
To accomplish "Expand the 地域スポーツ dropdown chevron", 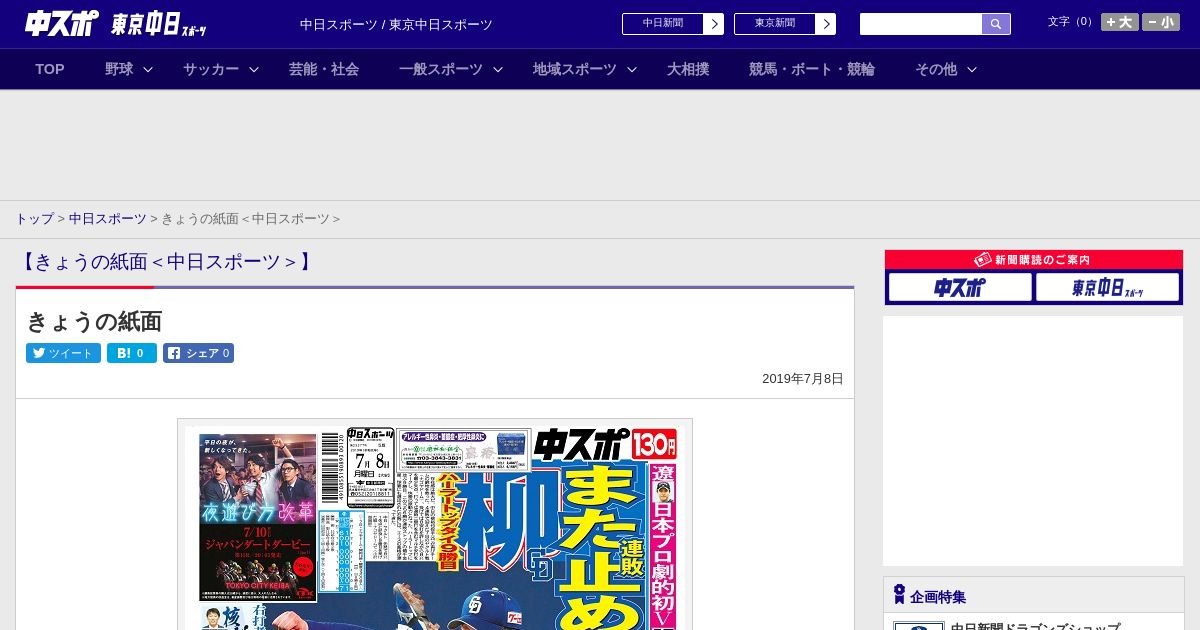I will [x=632, y=69].
